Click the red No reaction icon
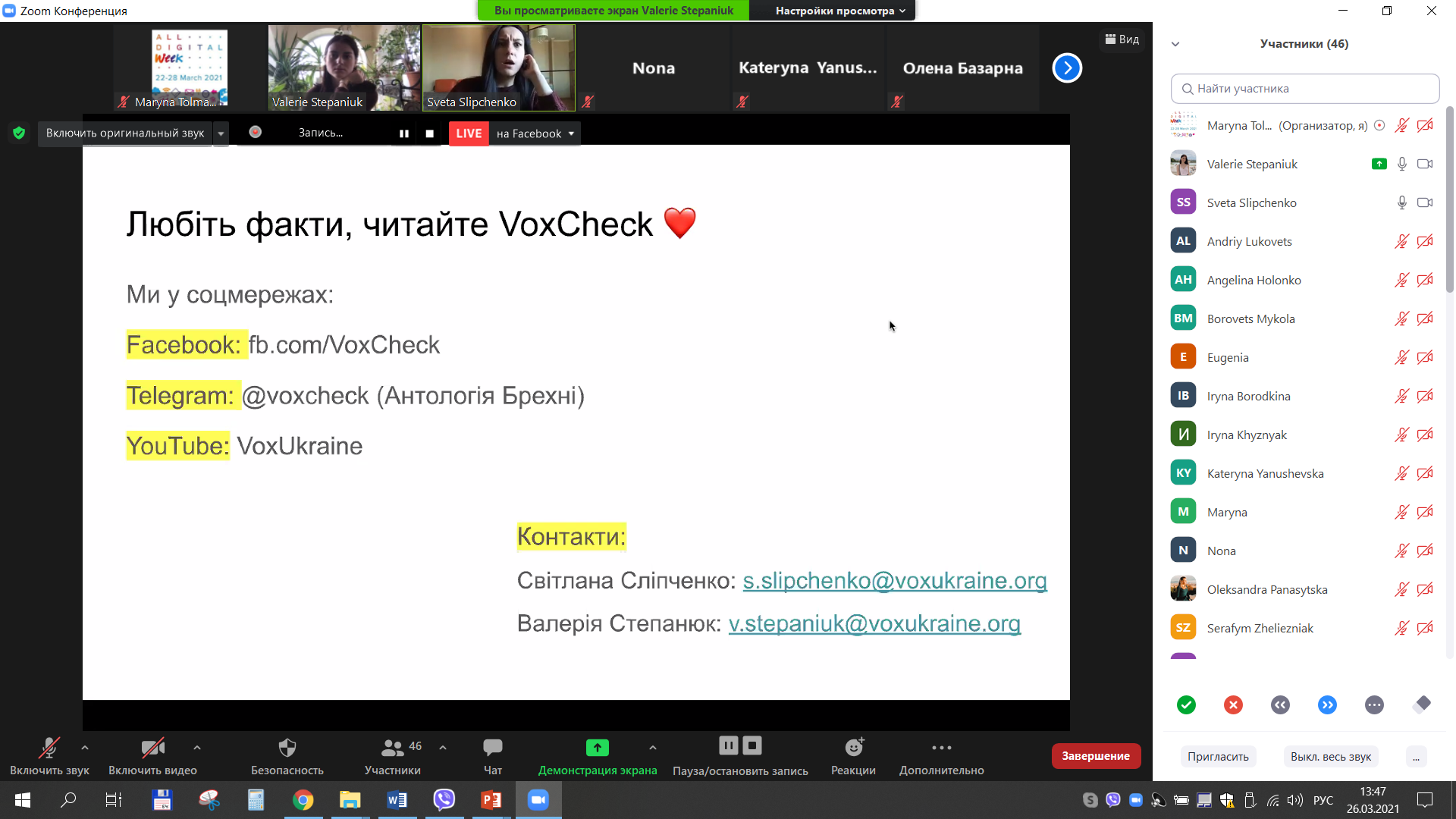Viewport: 1456px width, 819px height. 1233,705
